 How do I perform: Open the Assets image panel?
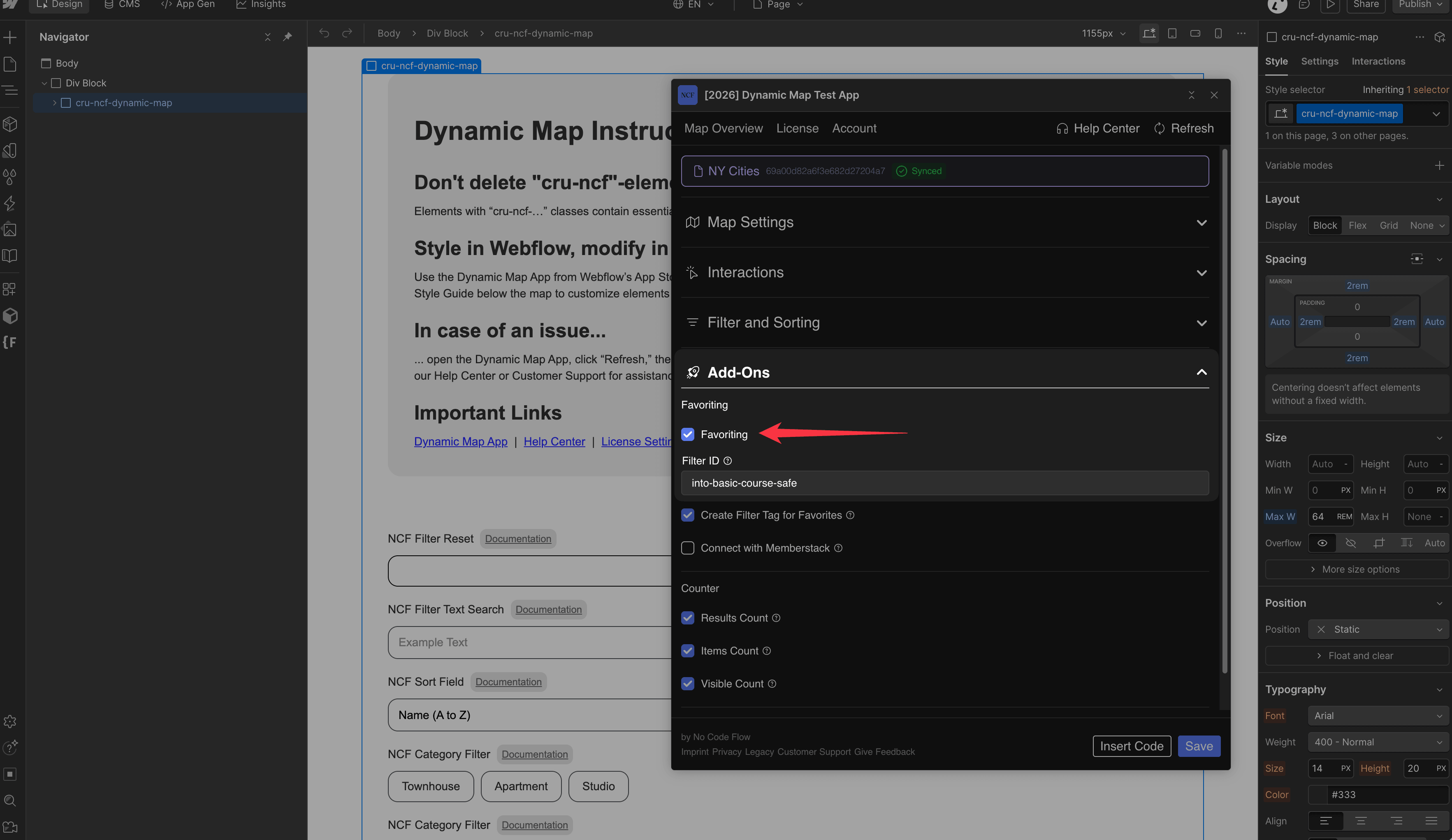pos(10,229)
